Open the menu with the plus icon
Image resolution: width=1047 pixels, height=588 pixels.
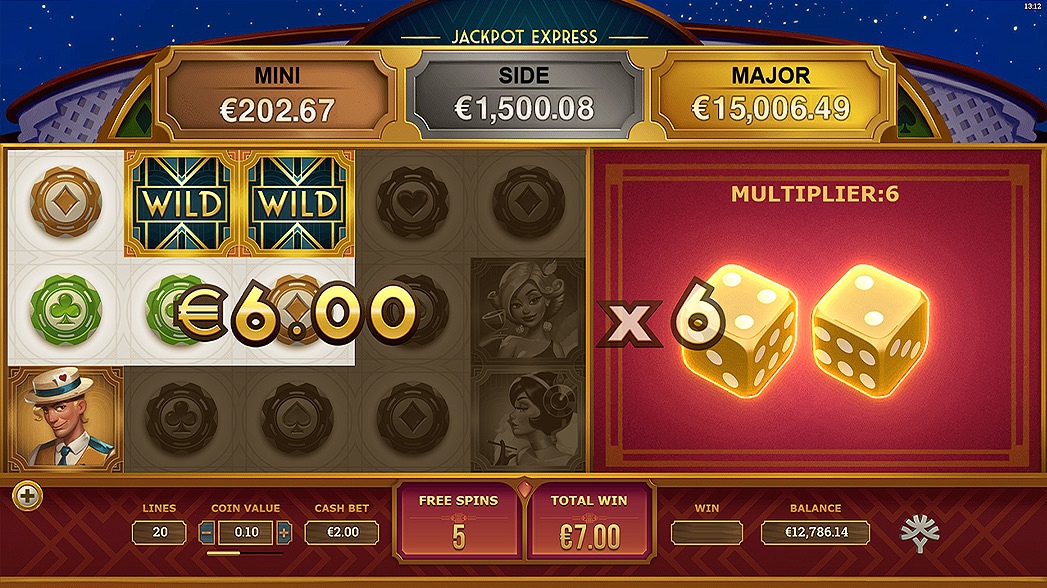(27, 496)
